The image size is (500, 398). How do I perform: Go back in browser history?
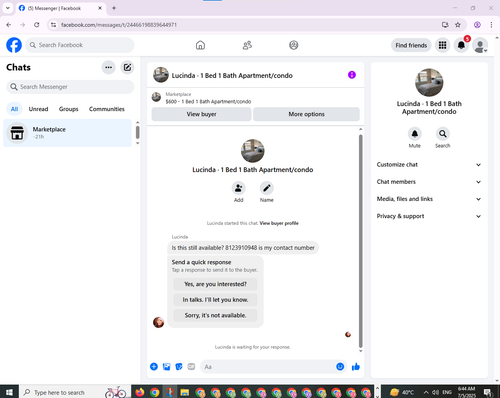[x=9, y=25]
